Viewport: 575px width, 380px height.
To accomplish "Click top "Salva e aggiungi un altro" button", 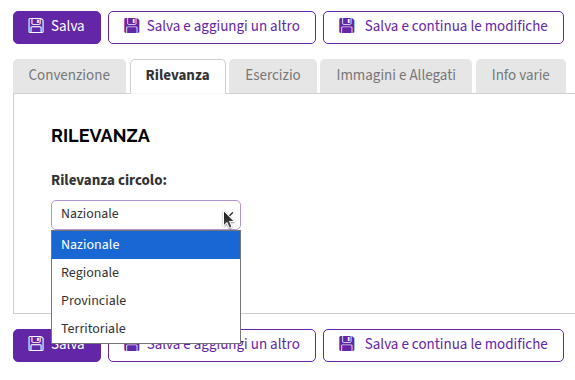I will click(212, 28).
